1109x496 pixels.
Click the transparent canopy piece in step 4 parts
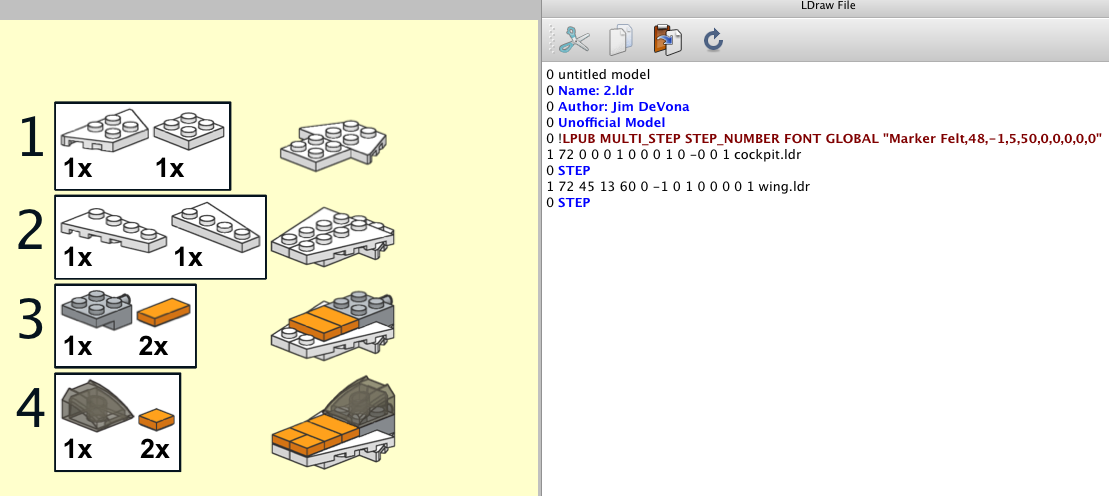pos(97,407)
